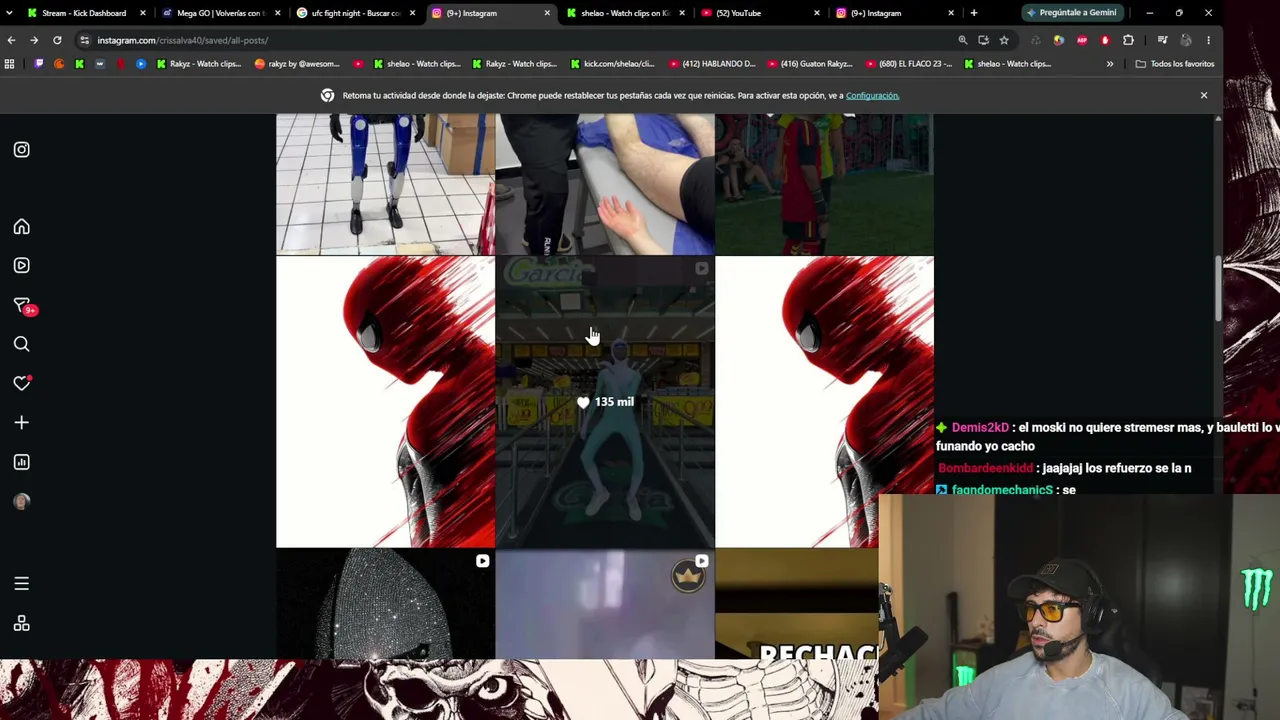Image resolution: width=1280 pixels, height=720 pixels.
Task: Switch to ufc fight night search tab
Action: (355, 13)
